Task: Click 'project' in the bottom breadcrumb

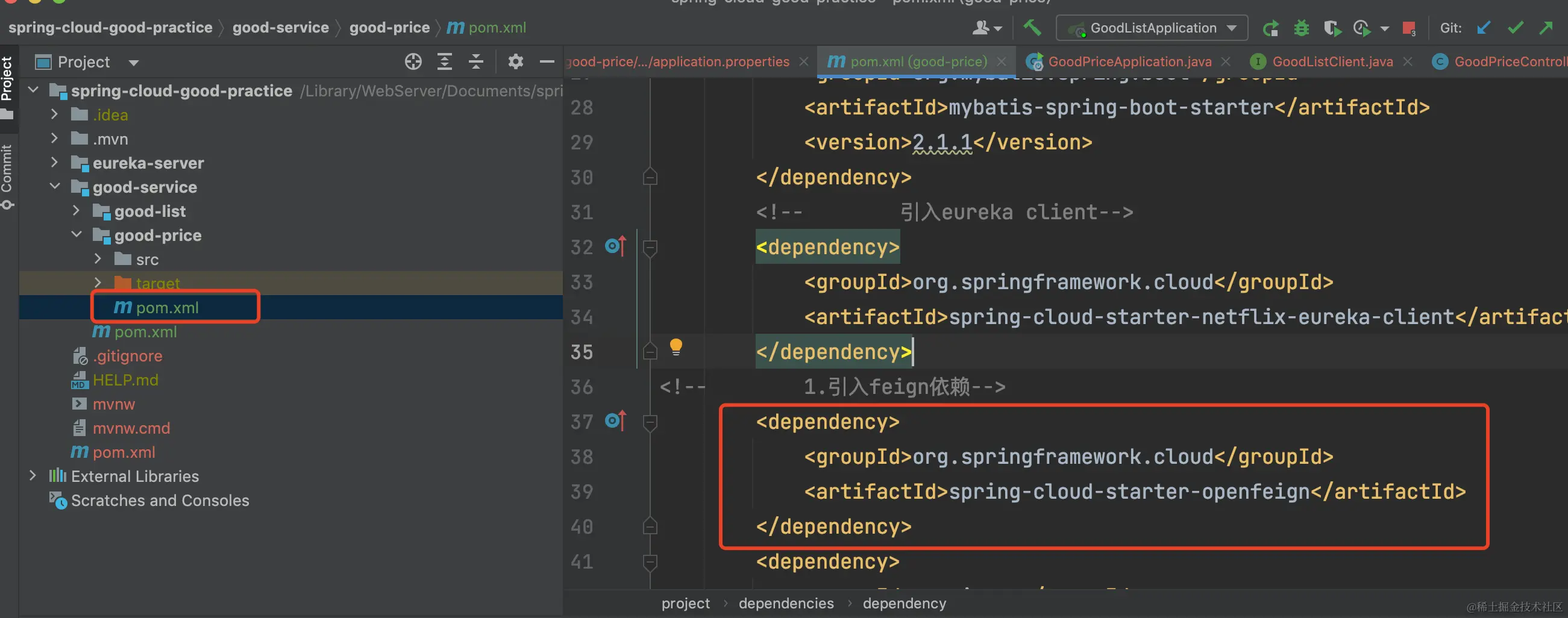Action: [685, 603]
